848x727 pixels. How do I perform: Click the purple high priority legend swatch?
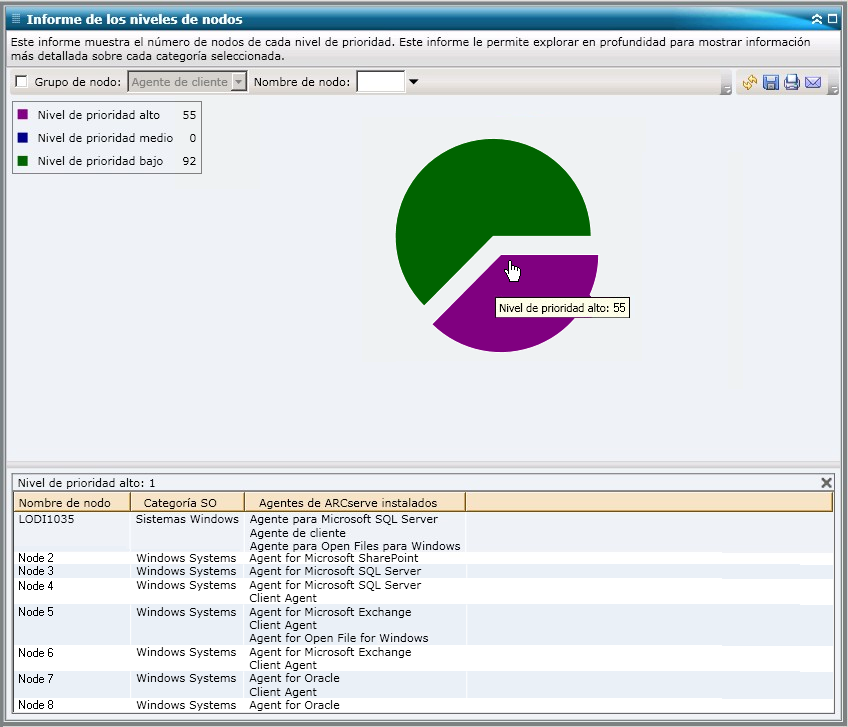(x=23, y=115)
